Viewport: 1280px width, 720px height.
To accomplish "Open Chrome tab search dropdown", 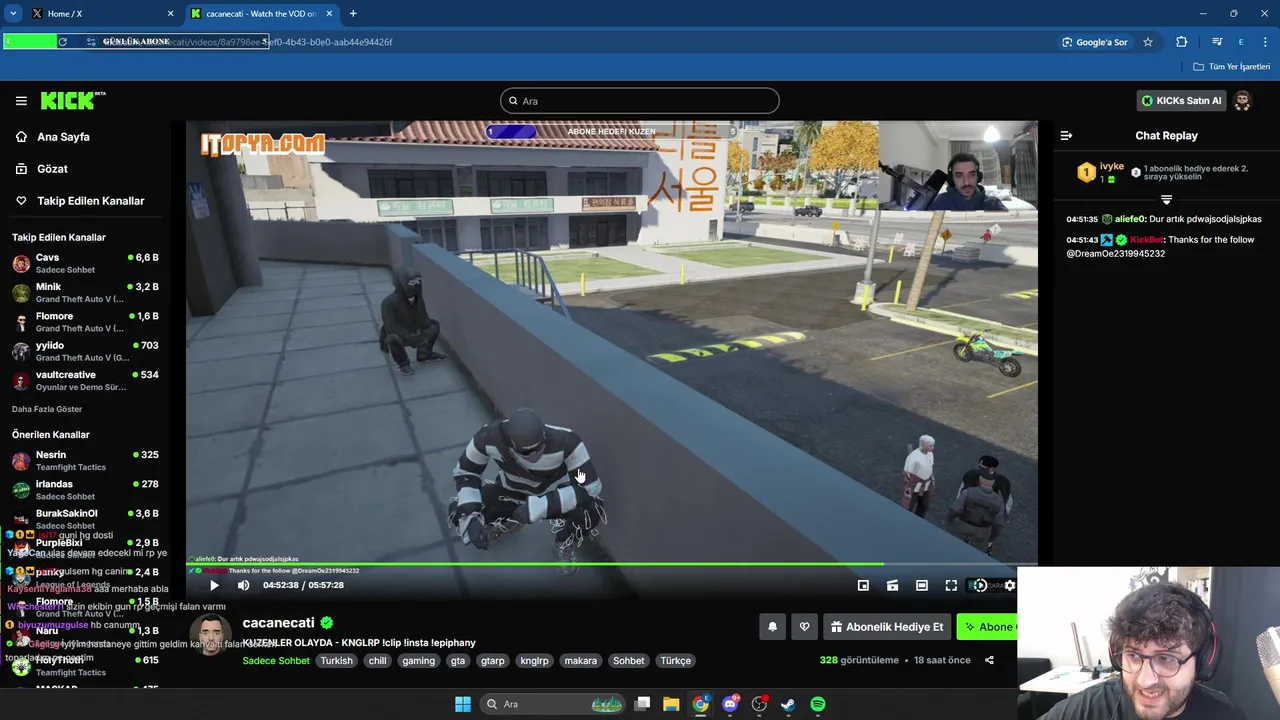I will [x=13, y=14].
